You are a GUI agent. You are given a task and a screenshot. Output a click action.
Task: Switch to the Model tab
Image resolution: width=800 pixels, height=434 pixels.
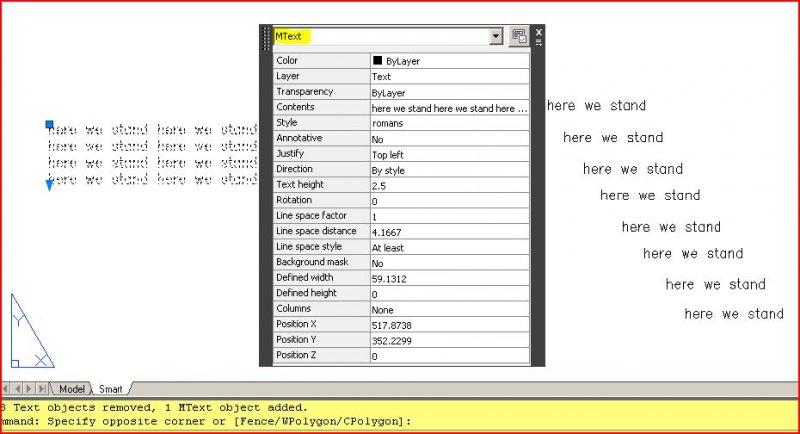[x=72, y=389]
